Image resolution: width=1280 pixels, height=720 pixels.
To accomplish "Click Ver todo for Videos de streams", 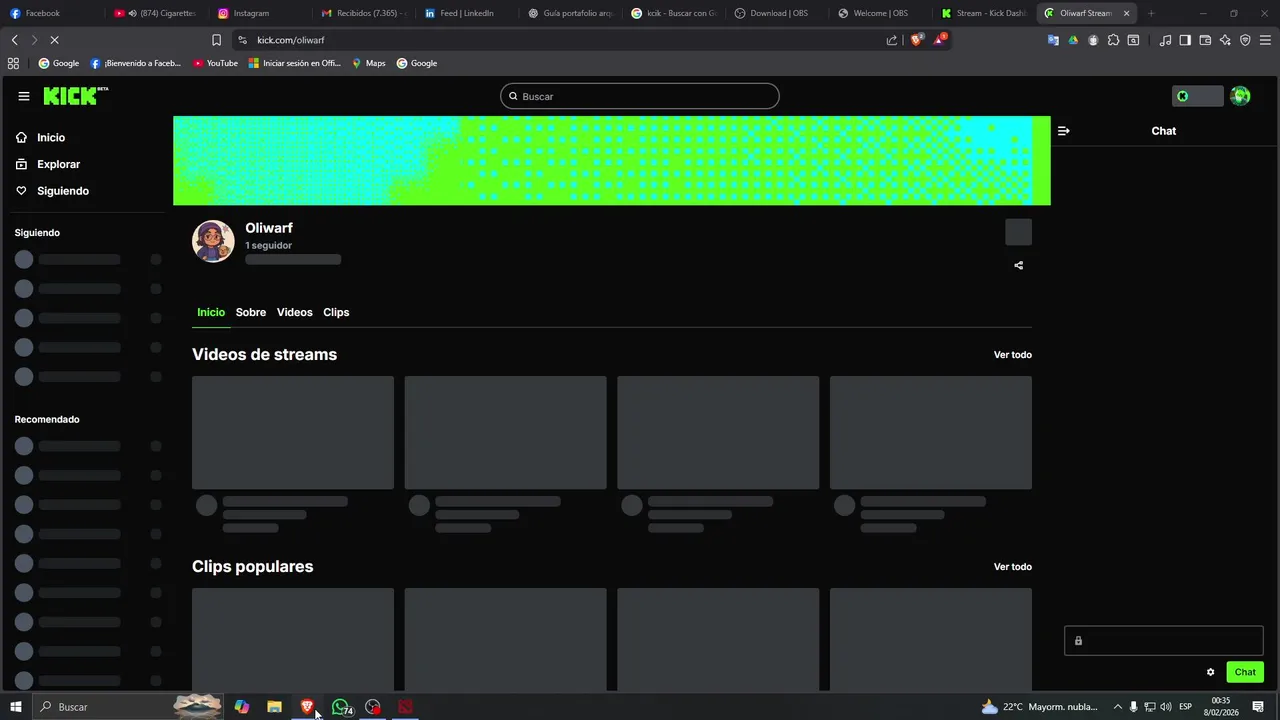I will tap(1012, 355).
